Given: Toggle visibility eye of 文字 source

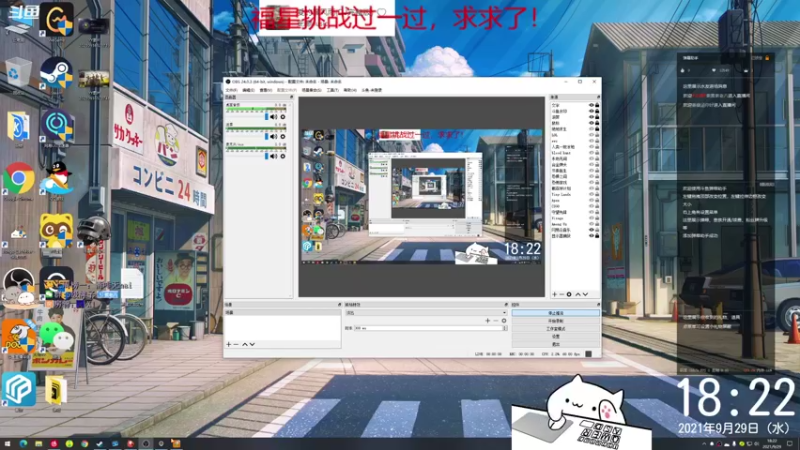Looking at the screenshot, I should pyautogui.click(x=591, y=105).
